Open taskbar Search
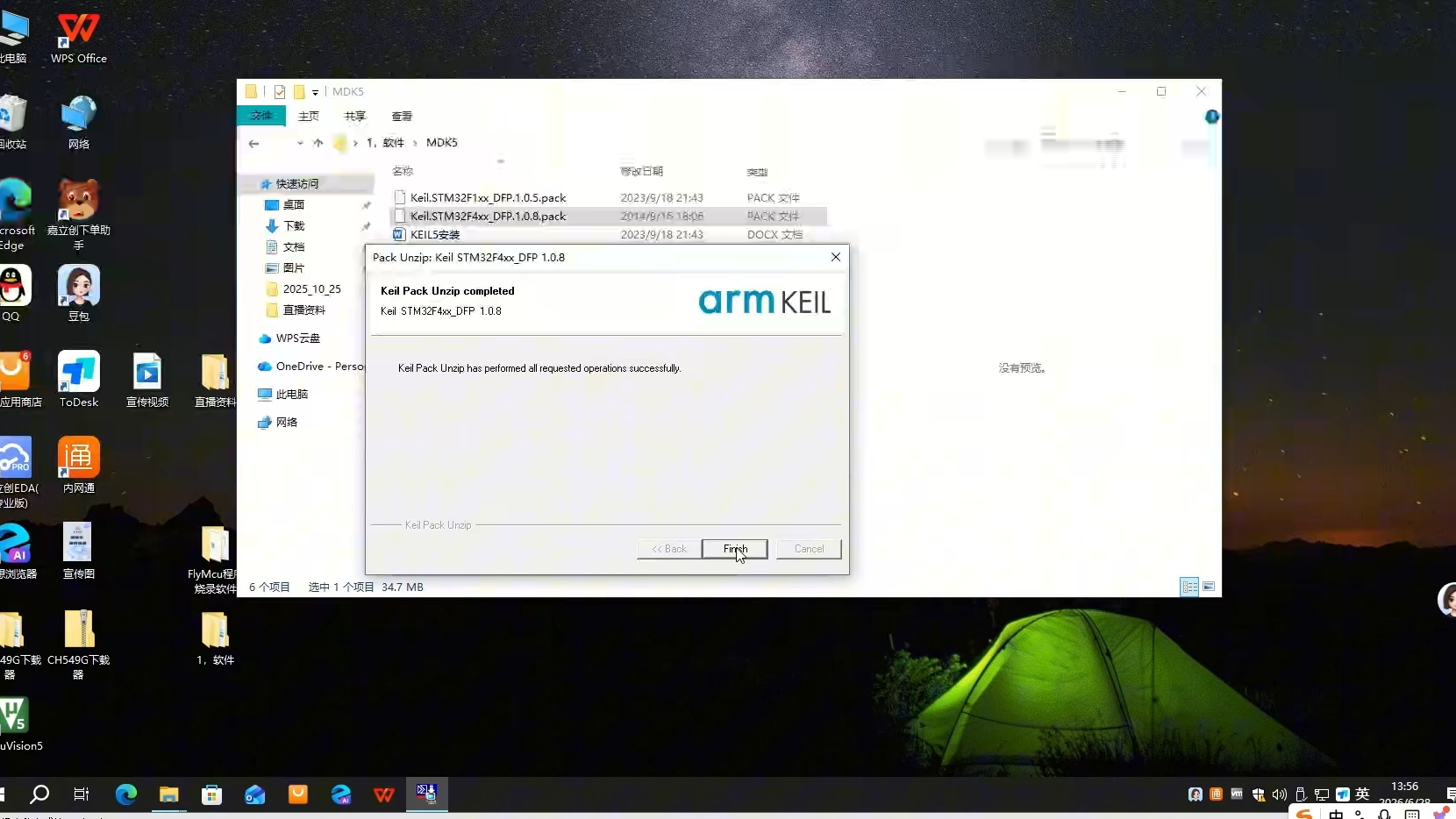The image size is (1456, 819). tap(39, 794)
